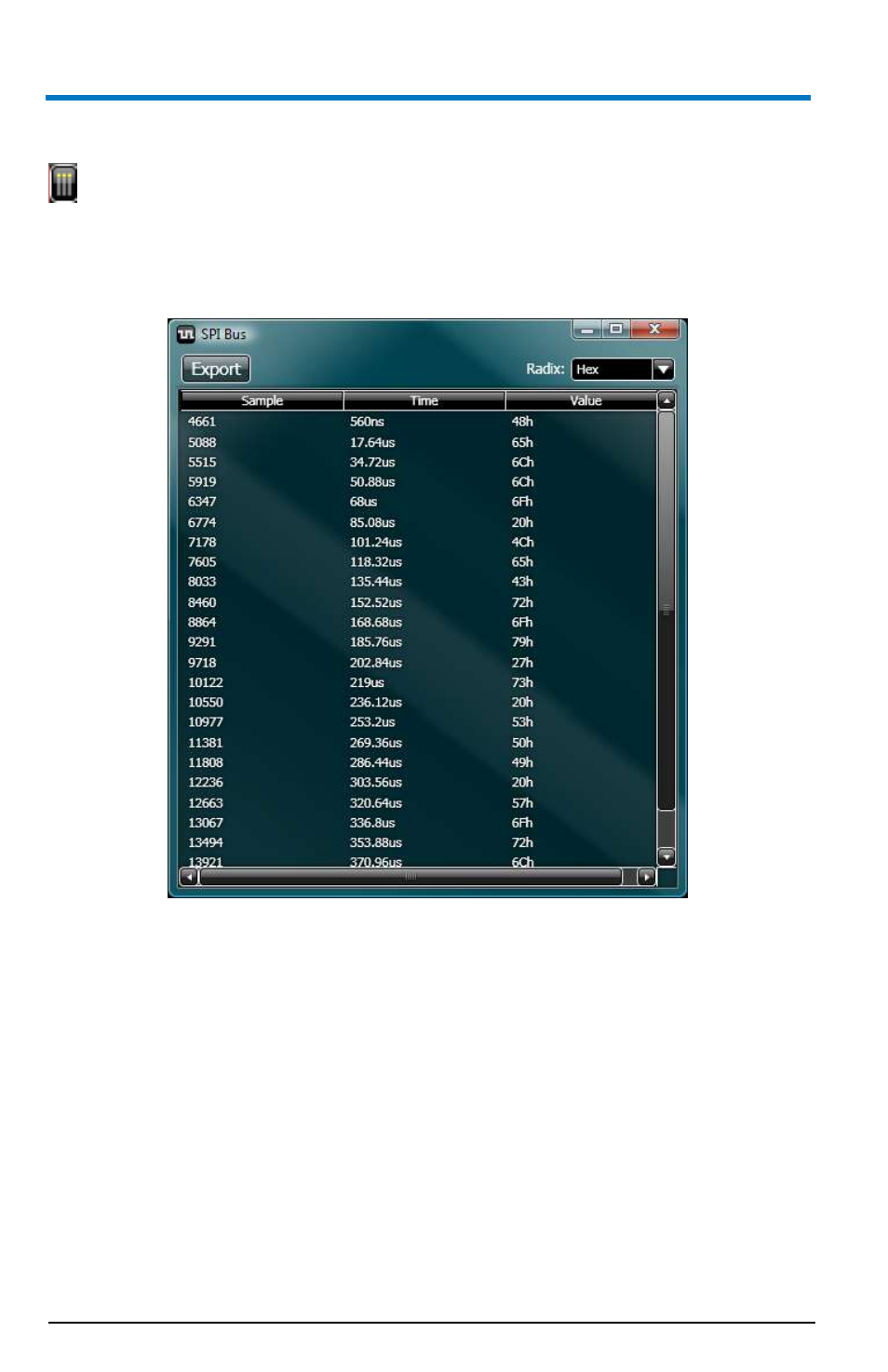The width and height of the screenshot is (888, 1372).
Task: Click time value 560ns
Action: 367,422
